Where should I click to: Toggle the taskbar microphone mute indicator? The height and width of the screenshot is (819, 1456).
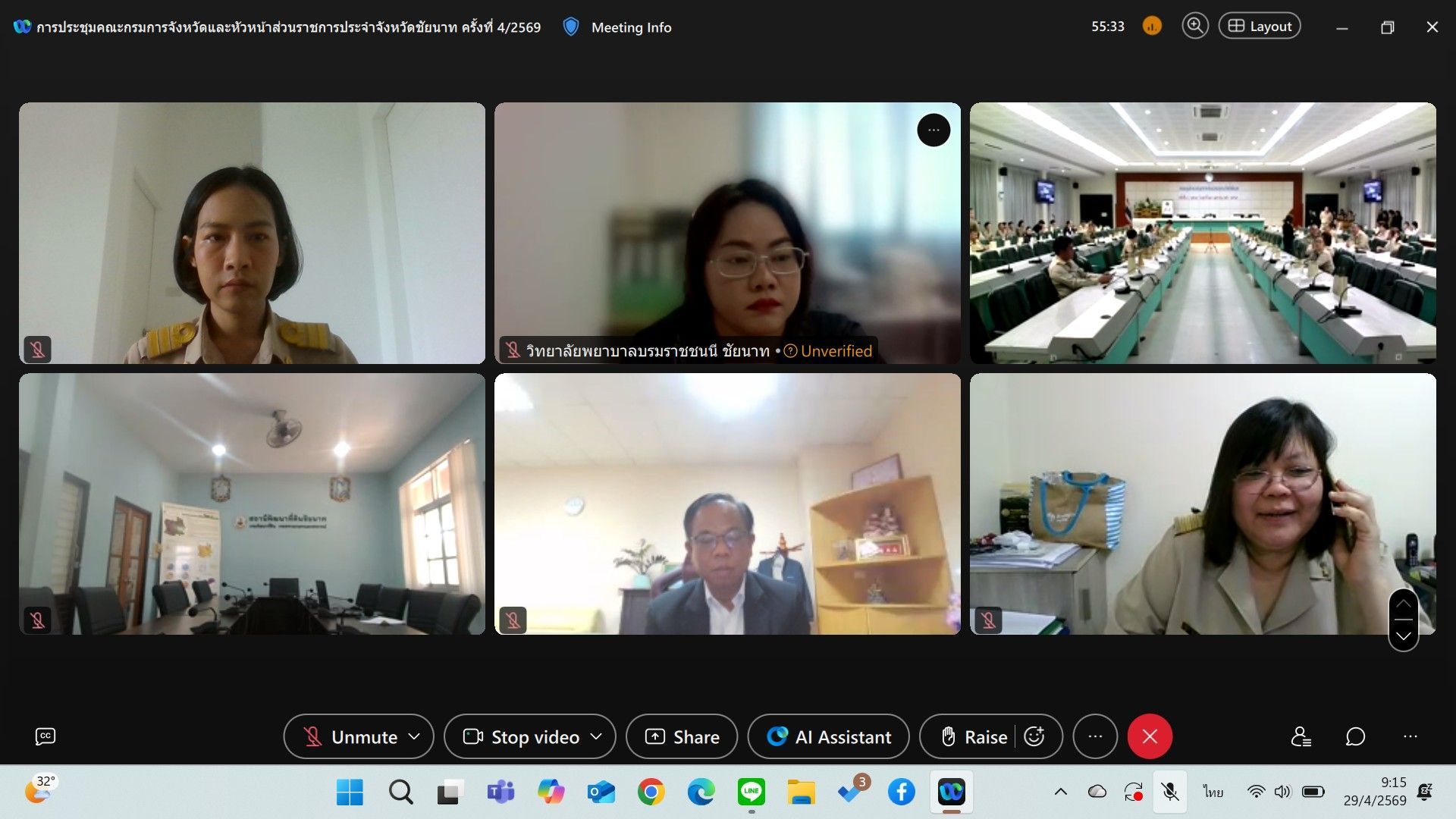tap(1170, 792)
